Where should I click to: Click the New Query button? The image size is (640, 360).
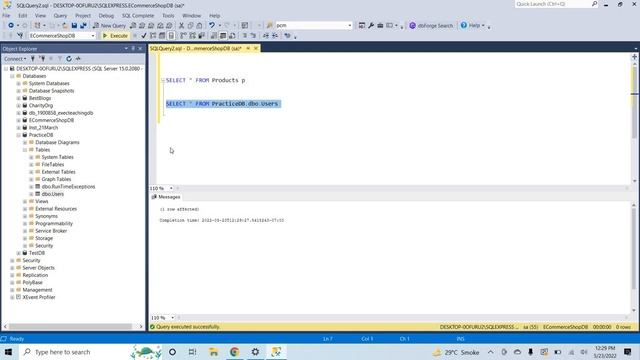click(x=109, y=25)
